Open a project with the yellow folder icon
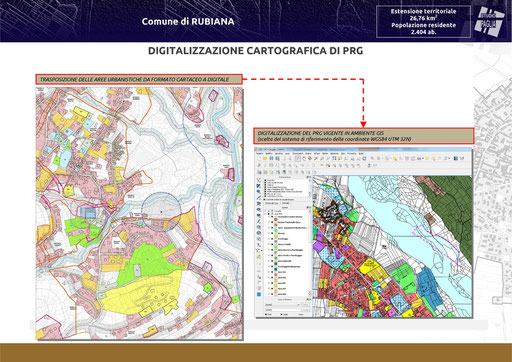This screenshot has height=362, width=512. [265, 158]
